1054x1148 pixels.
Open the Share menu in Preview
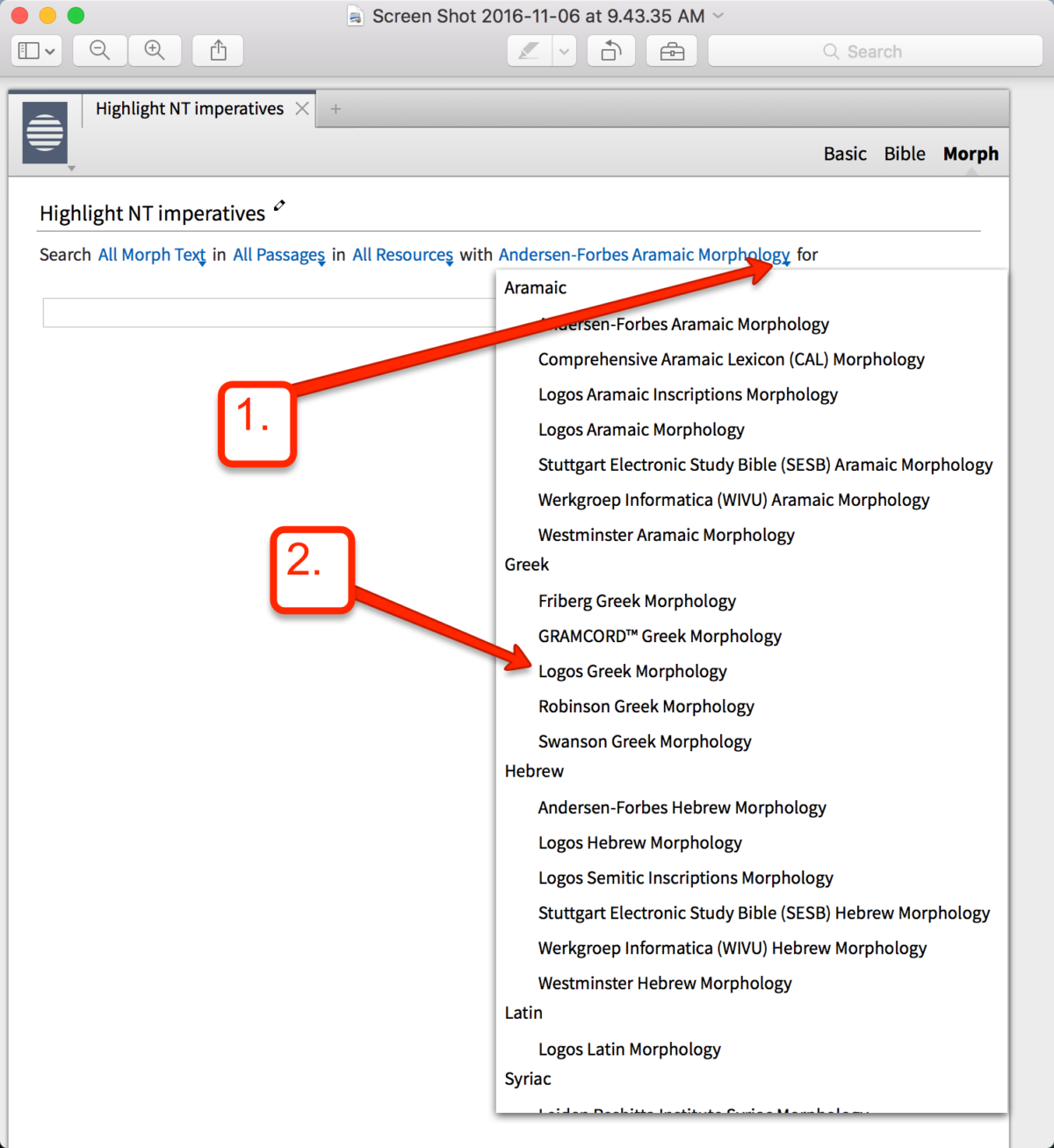point(218,50)
